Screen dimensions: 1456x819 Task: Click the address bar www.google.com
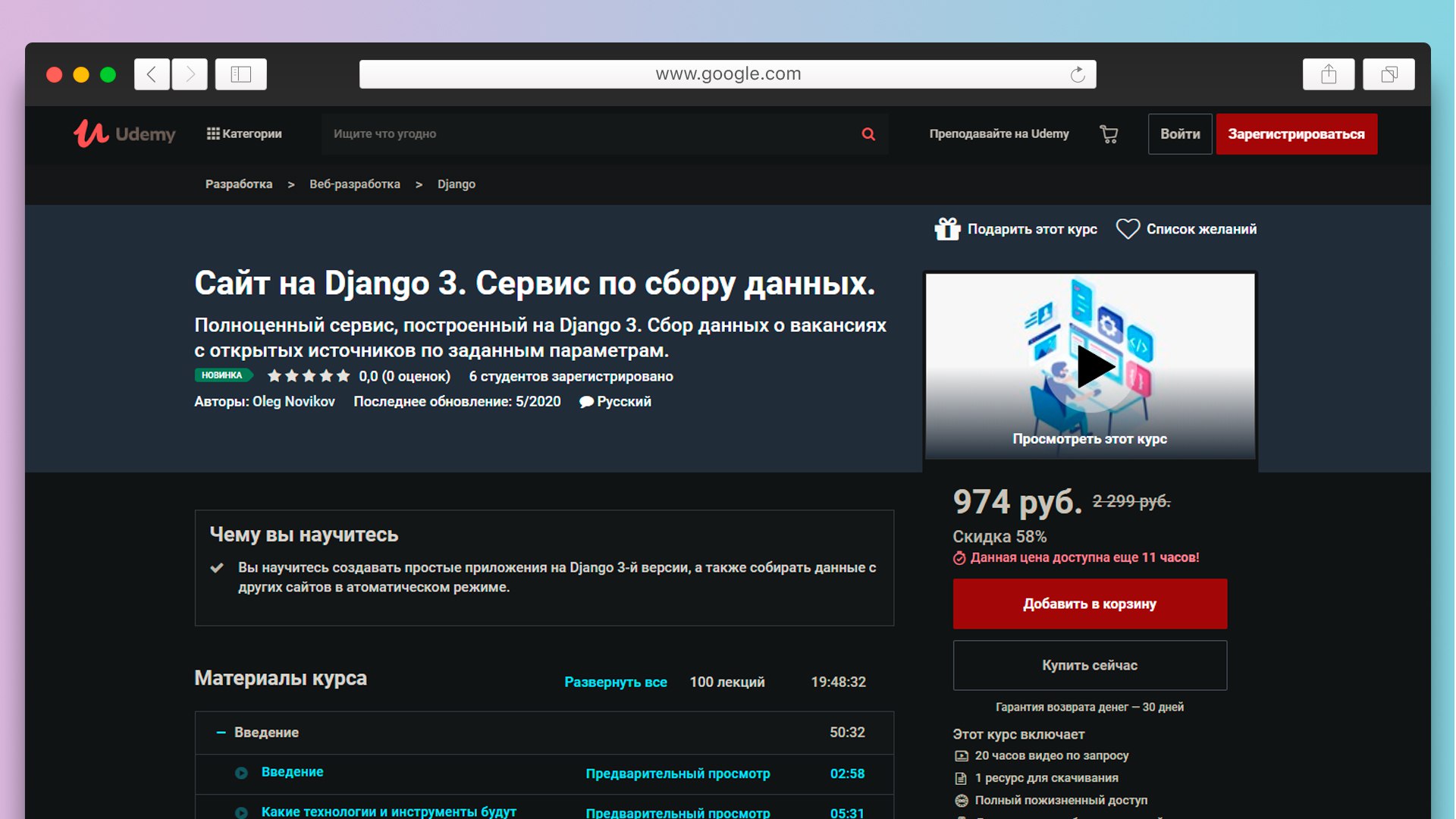pos(728,74)
